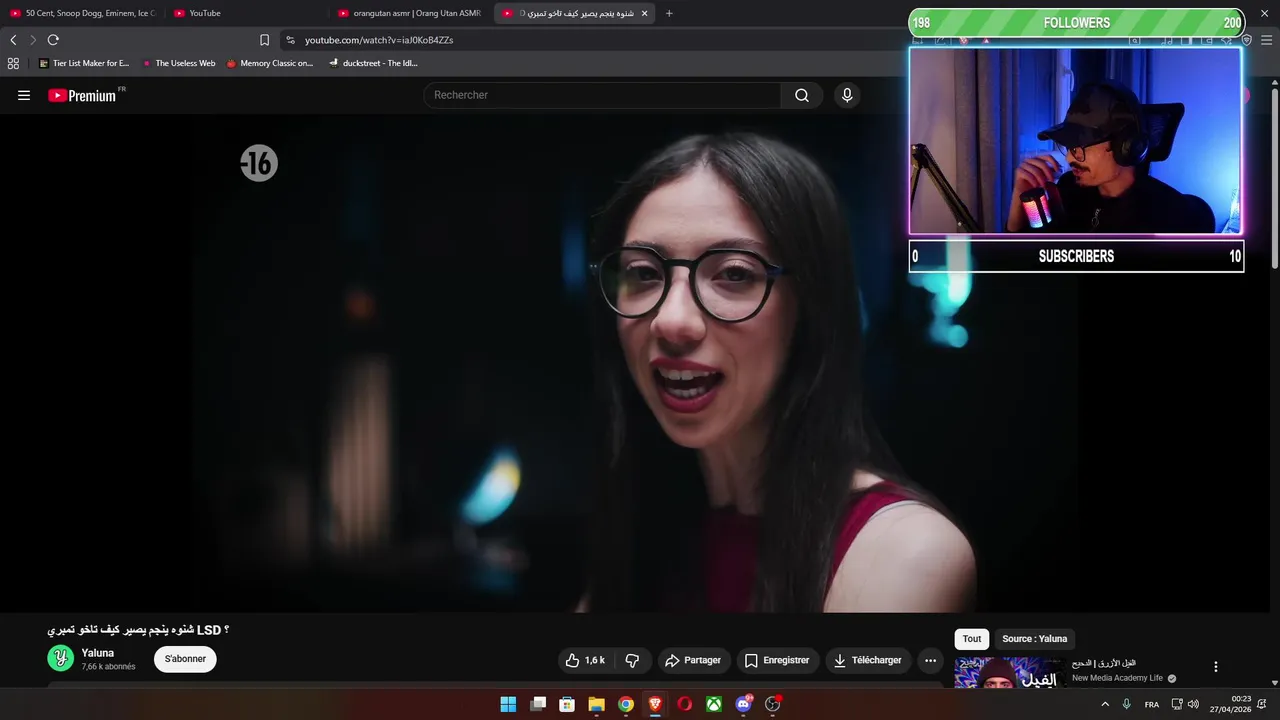Switch to Brave in the taskbar
1280x720 pixels.
pos(655,704)
